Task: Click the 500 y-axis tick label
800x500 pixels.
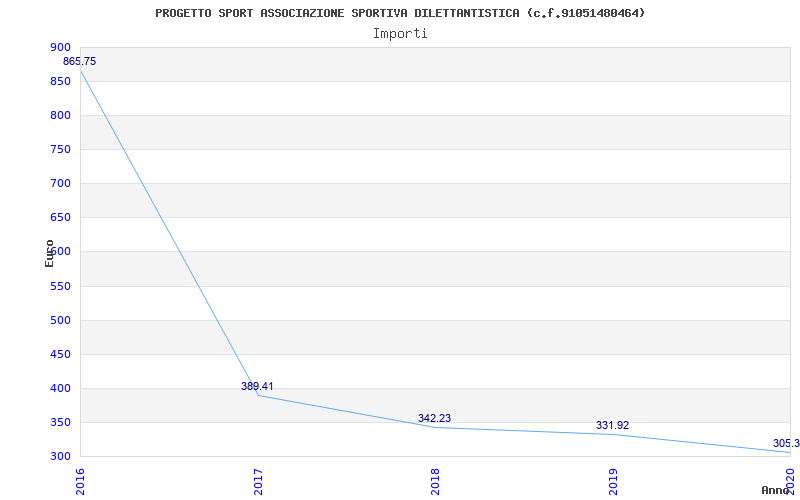Action: tap(60, 320)
